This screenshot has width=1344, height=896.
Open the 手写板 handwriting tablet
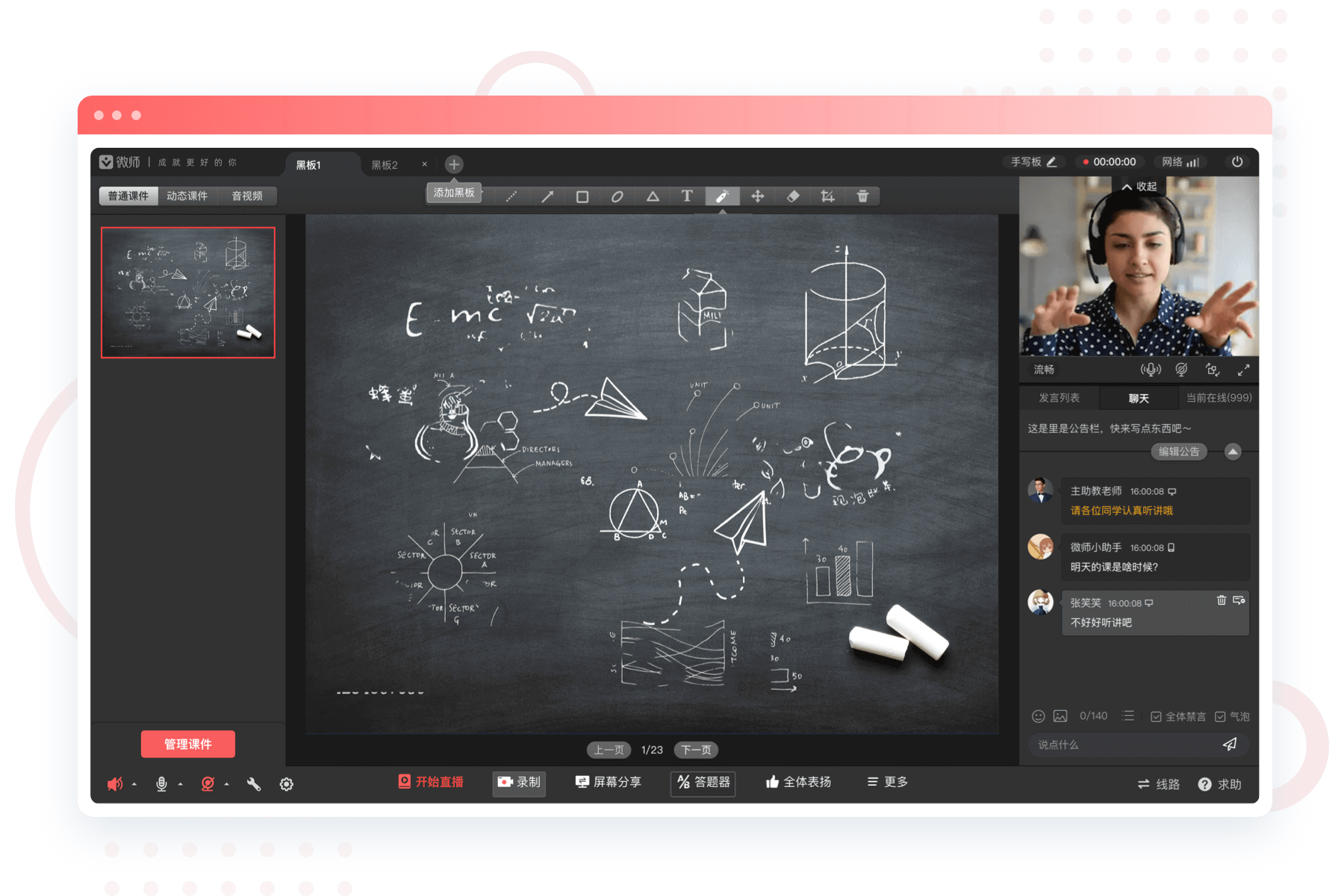coord(1034,162)
